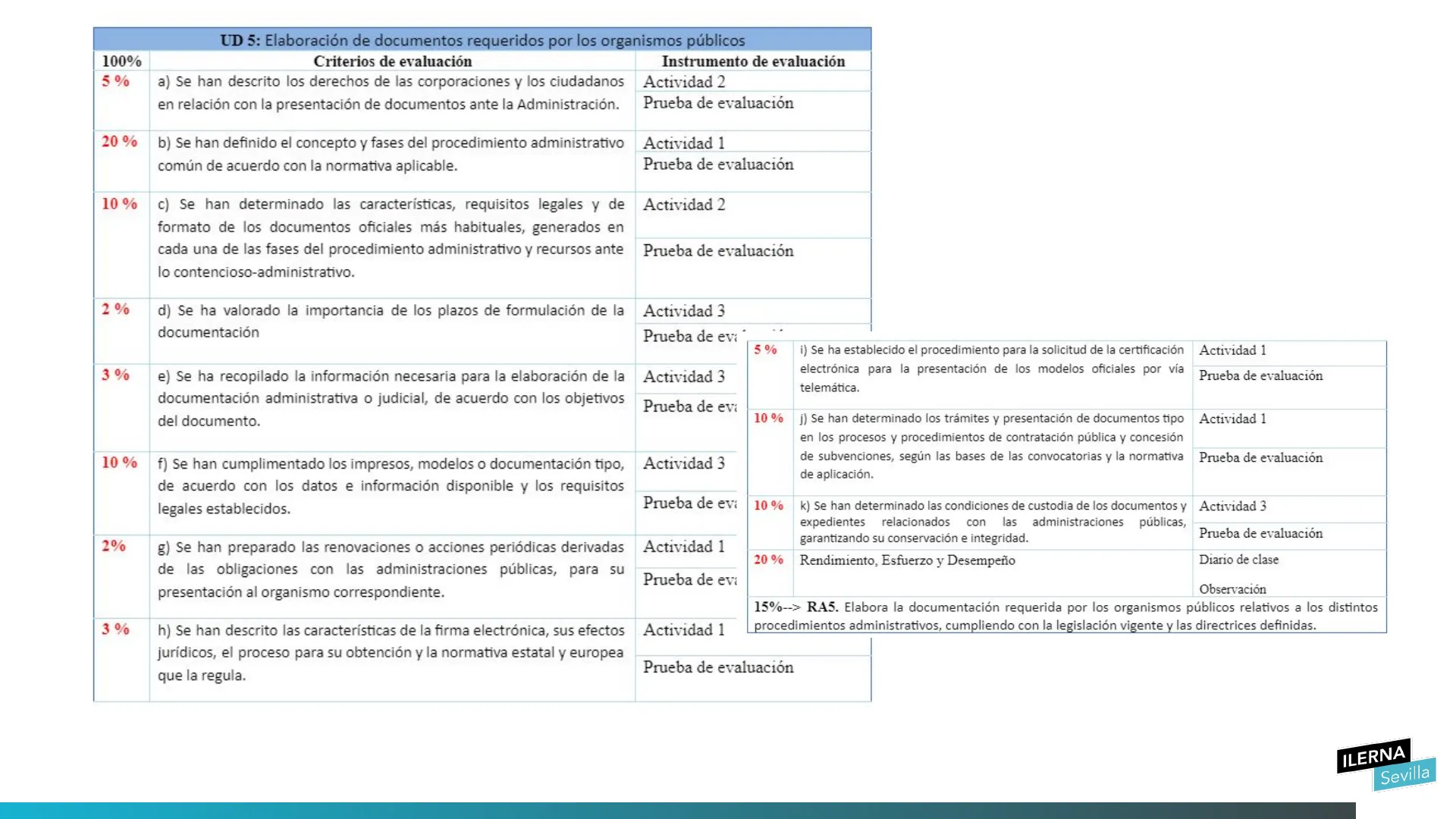This screenshot has height=819, width=1456.
Task: Click 'Rendimiento, Esfuerzo y Desempeño' row
Action: [x=907, y=560]
